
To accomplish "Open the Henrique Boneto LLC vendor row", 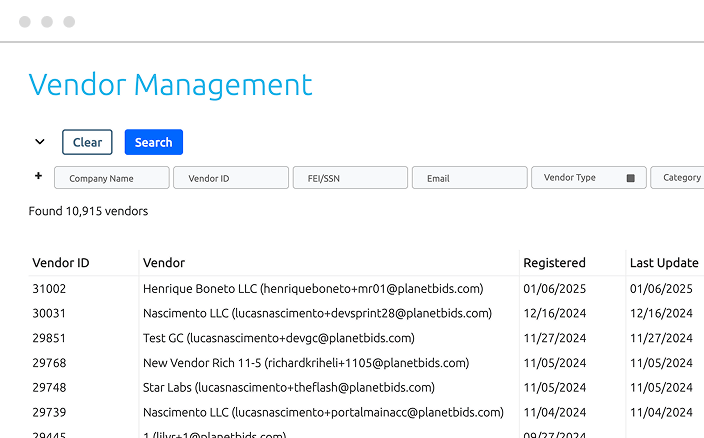I will (313, 289).
